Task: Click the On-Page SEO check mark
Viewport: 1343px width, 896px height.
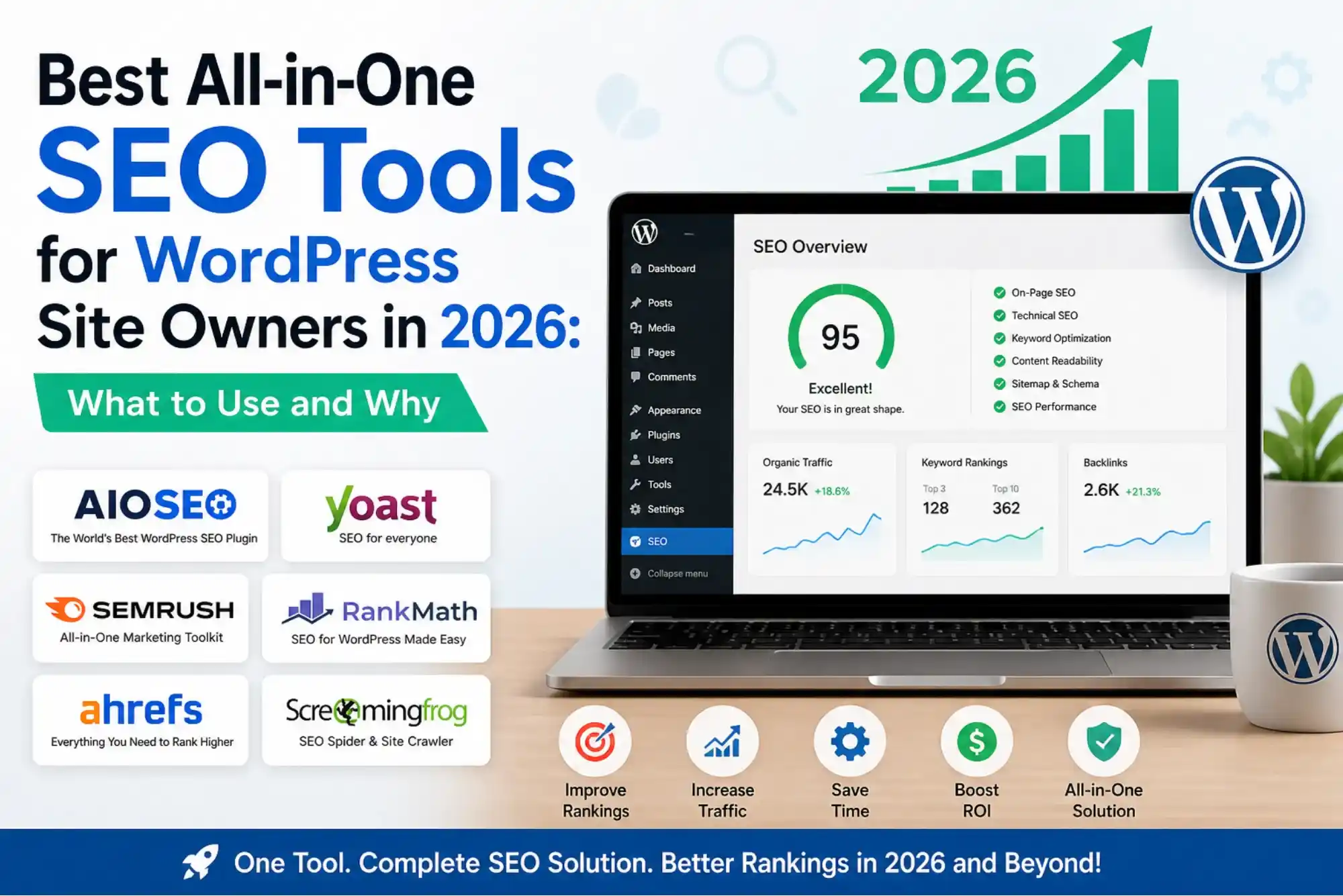Action: pos(999,293)
